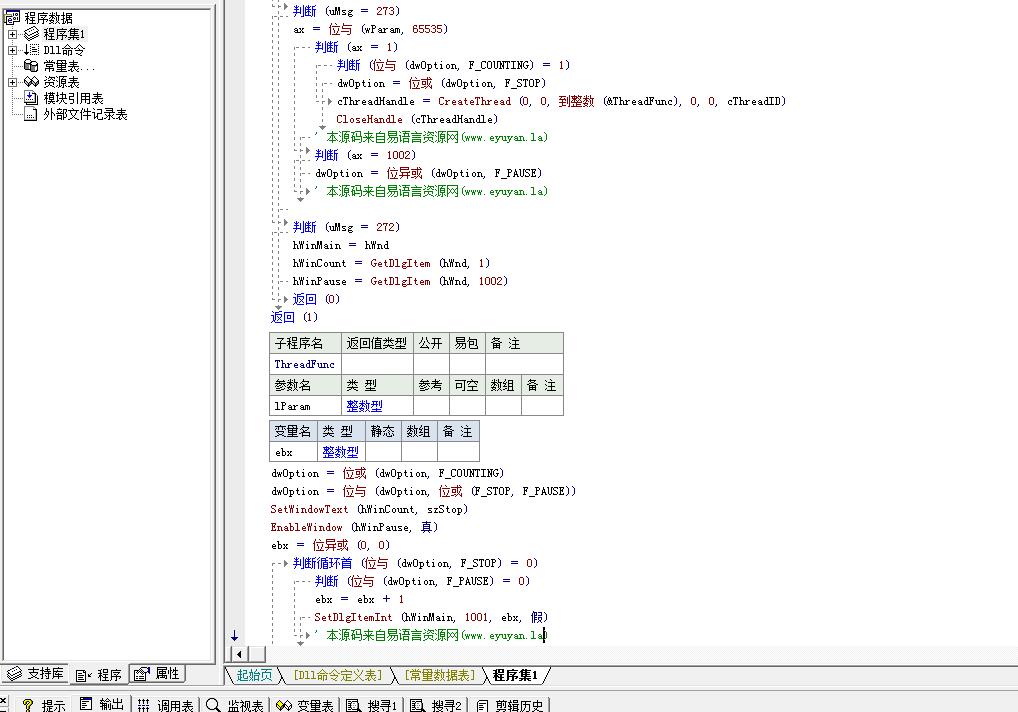The image size is (1018, 712).
Task: Click the 资源表 icon in the tree
Action: tap(31, 82)
